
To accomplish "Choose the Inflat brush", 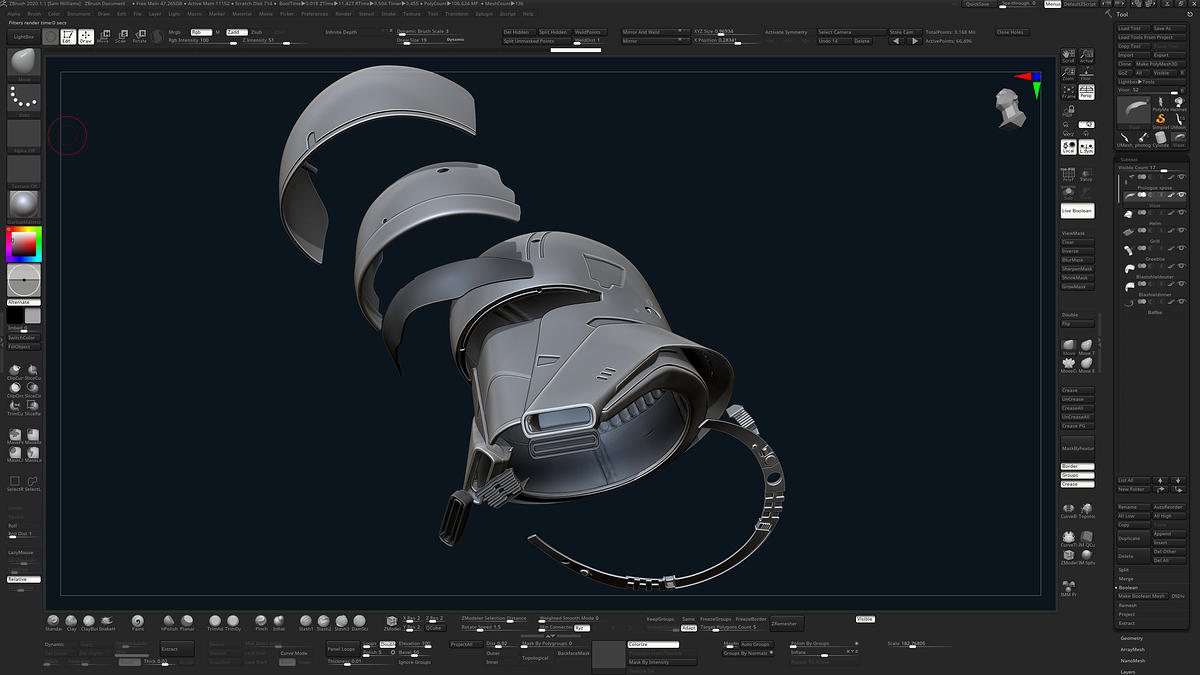I will click(x=279, y=622).
